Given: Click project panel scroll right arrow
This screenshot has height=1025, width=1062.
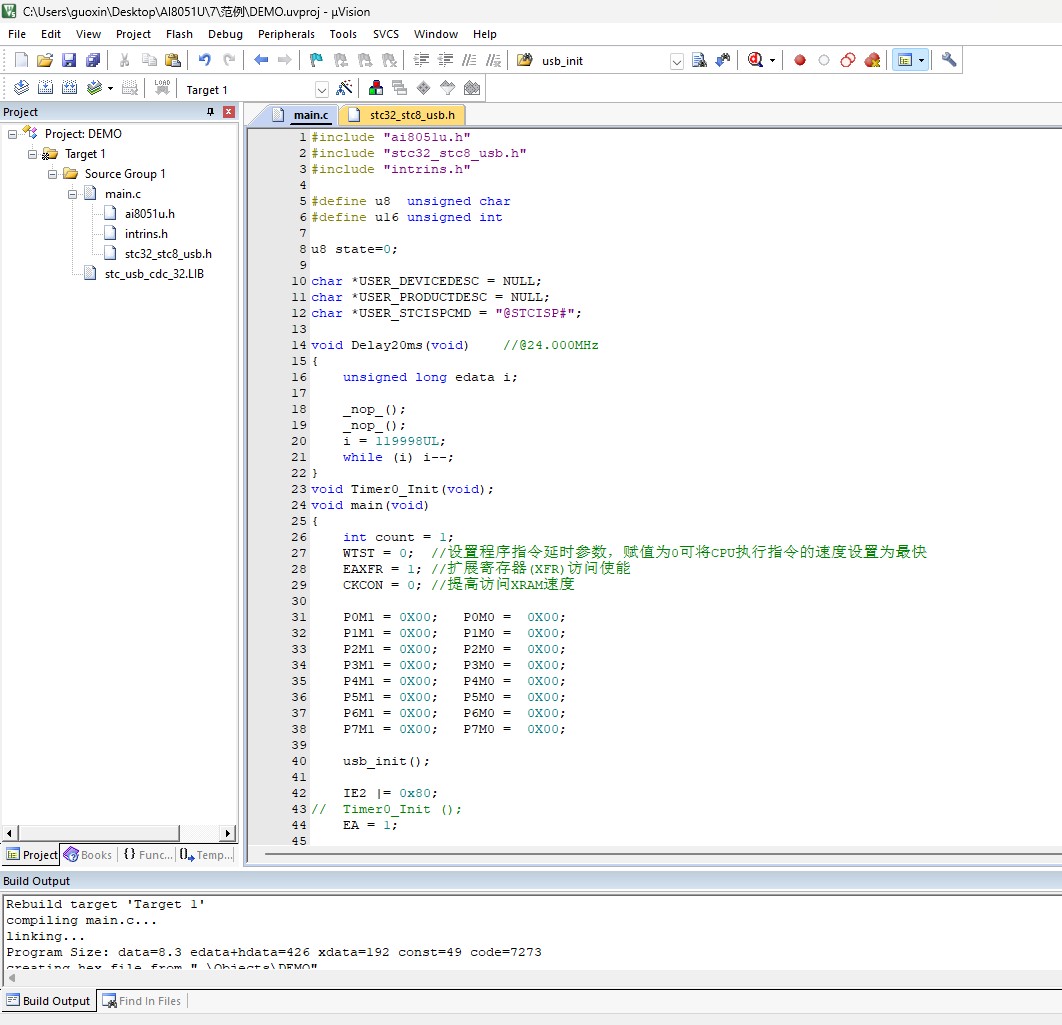Looking at the screenshot, I should coord(228,833).
